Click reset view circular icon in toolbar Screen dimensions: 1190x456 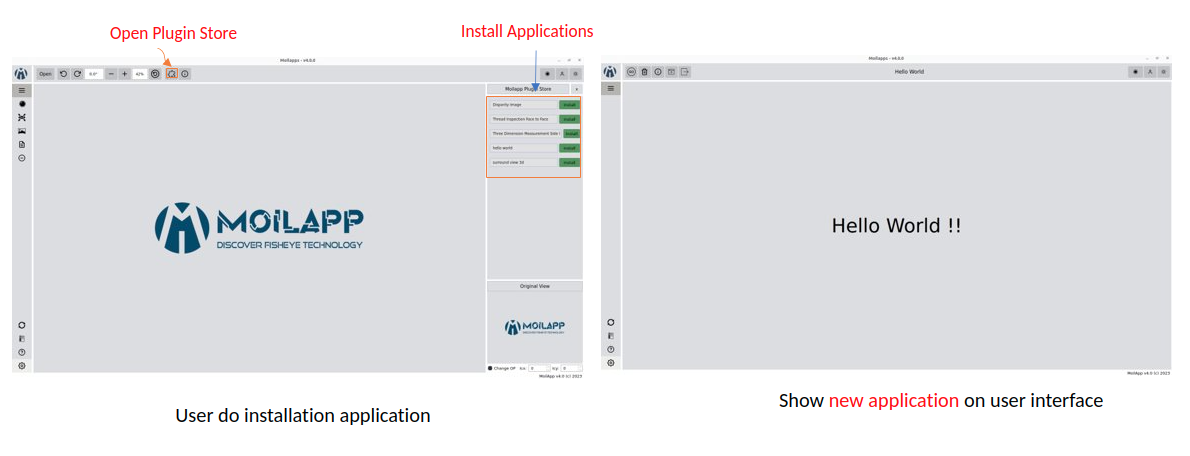click(155, 74)
